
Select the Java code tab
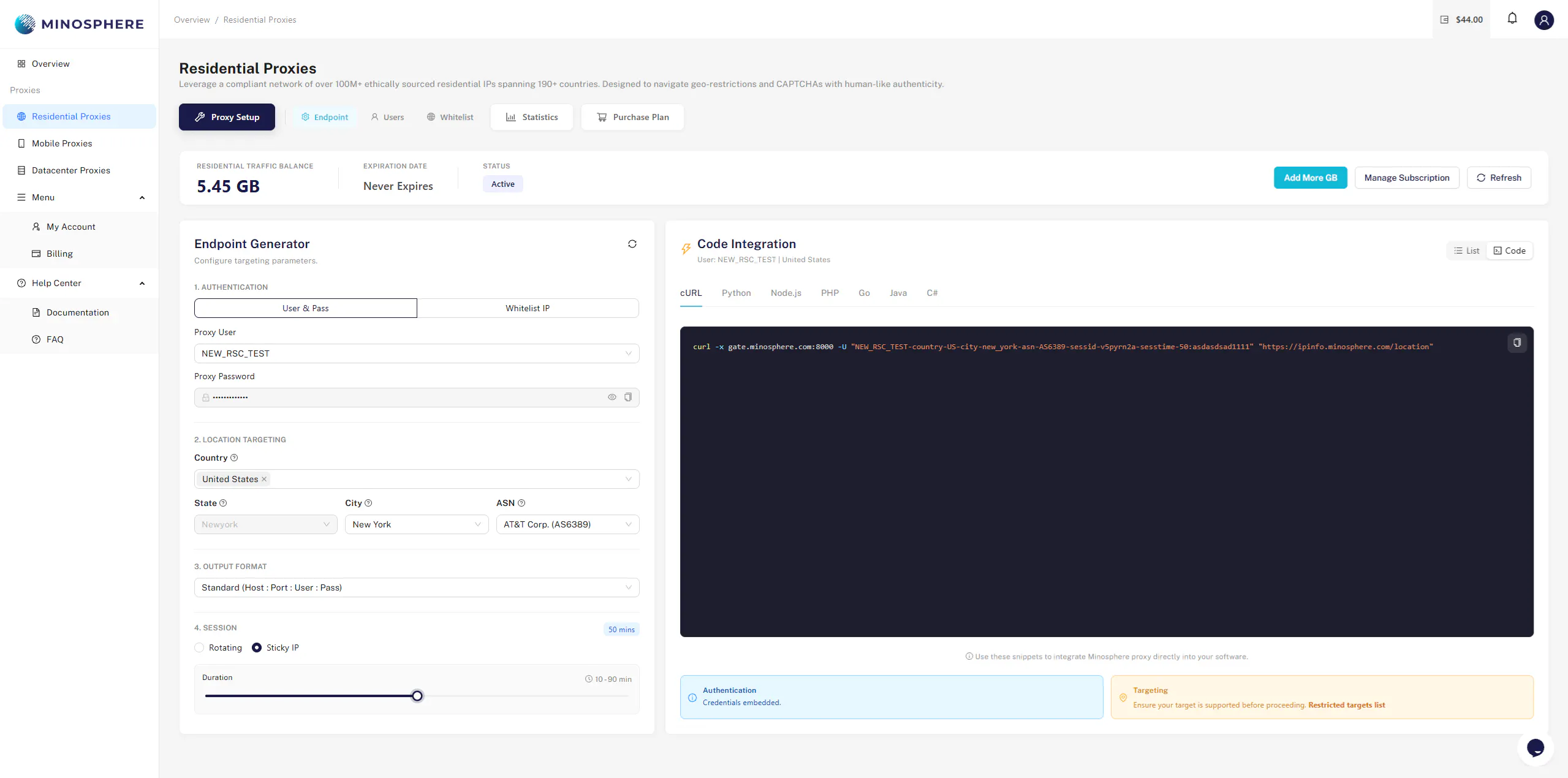pyautogui.click(x=898, y=293)
